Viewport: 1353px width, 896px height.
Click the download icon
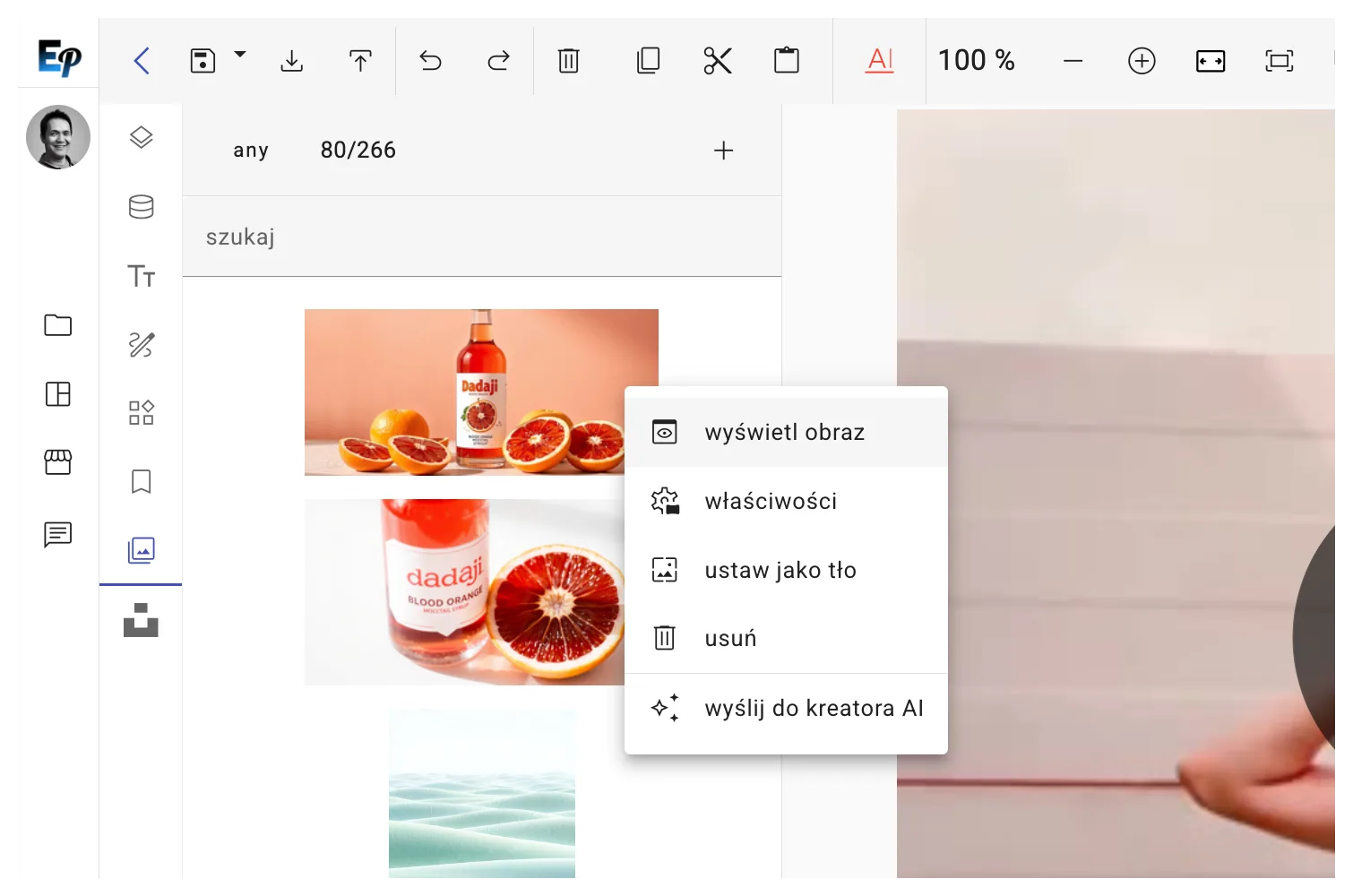(x=292, y=61)
